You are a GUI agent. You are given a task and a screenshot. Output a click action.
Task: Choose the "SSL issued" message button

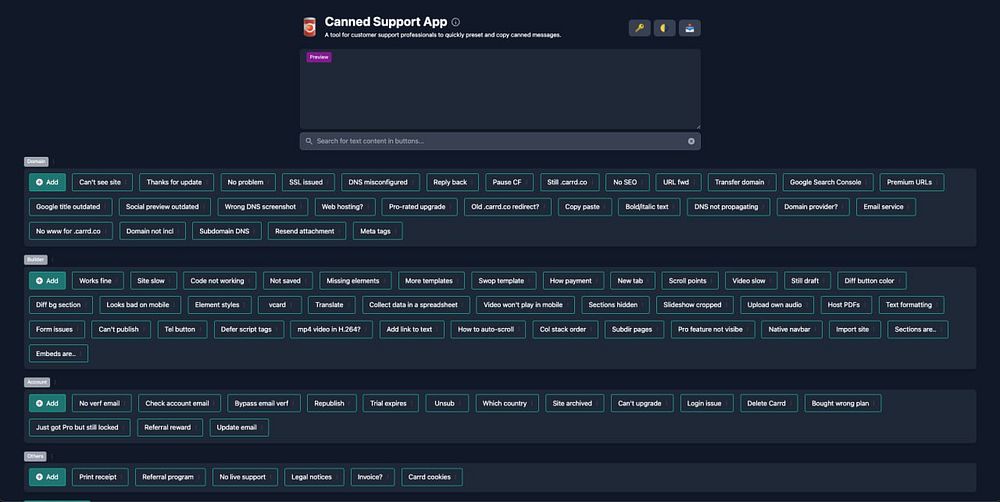(x=308, y=182)
